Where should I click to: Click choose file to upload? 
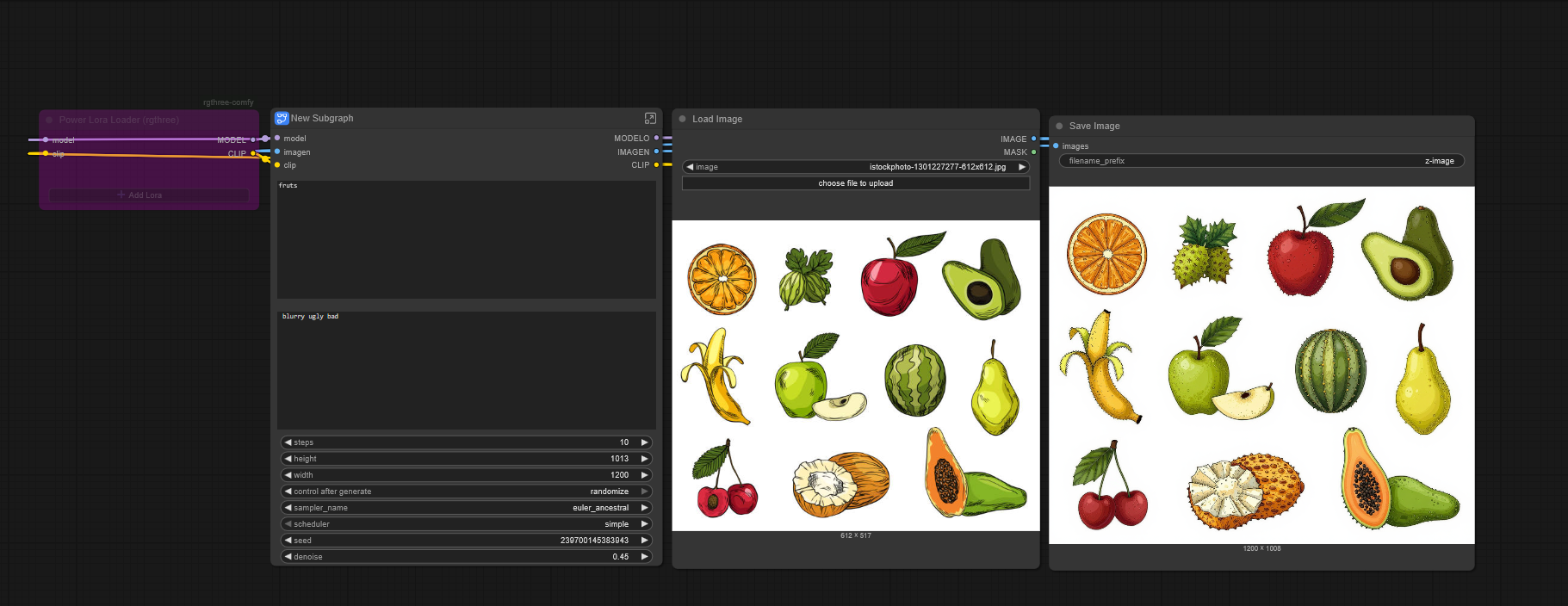pyautogui.click(x=855, y=183)
